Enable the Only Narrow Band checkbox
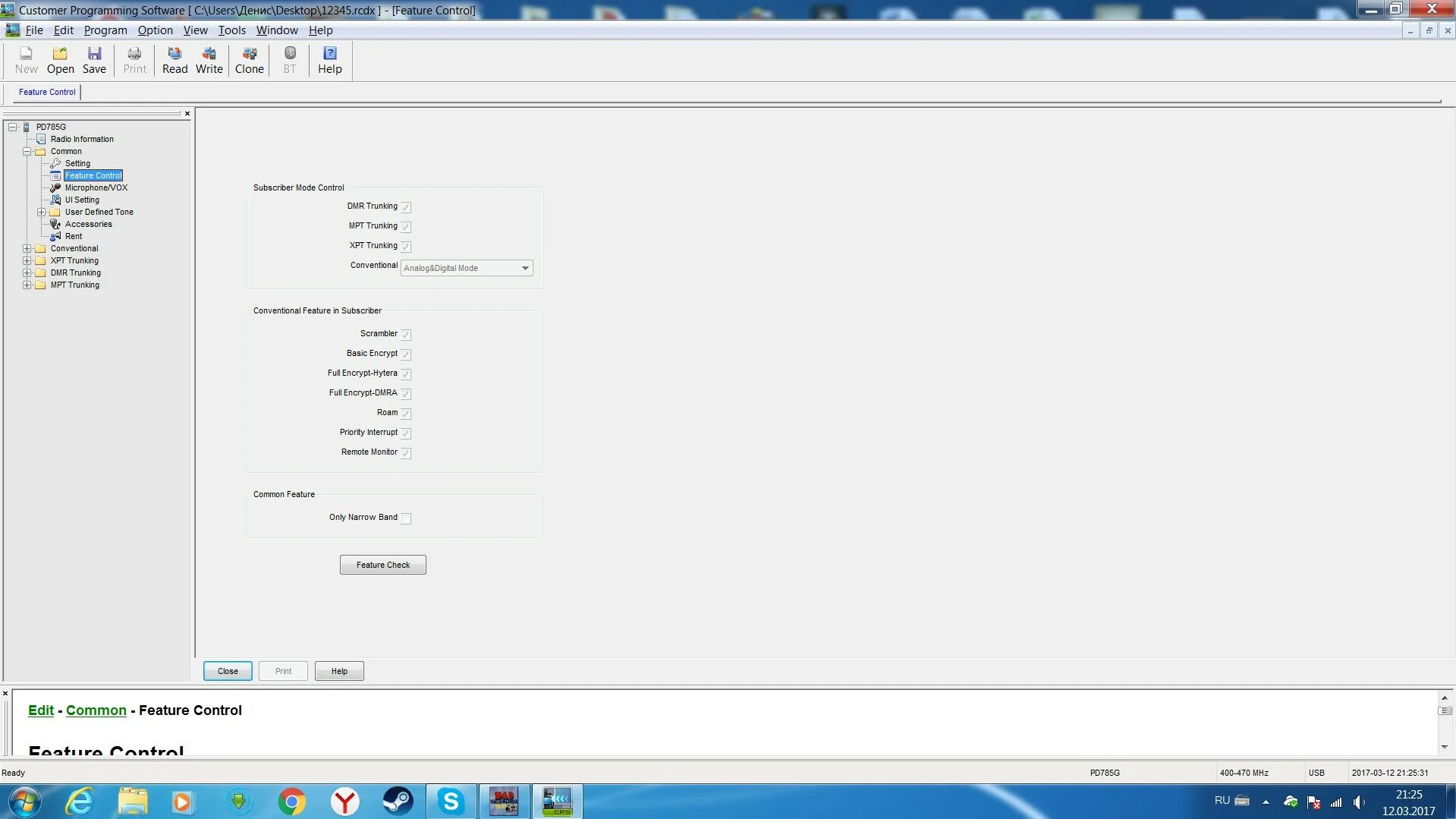The width and height of the screenshot is (1456, 819). [x=406, y=518]
